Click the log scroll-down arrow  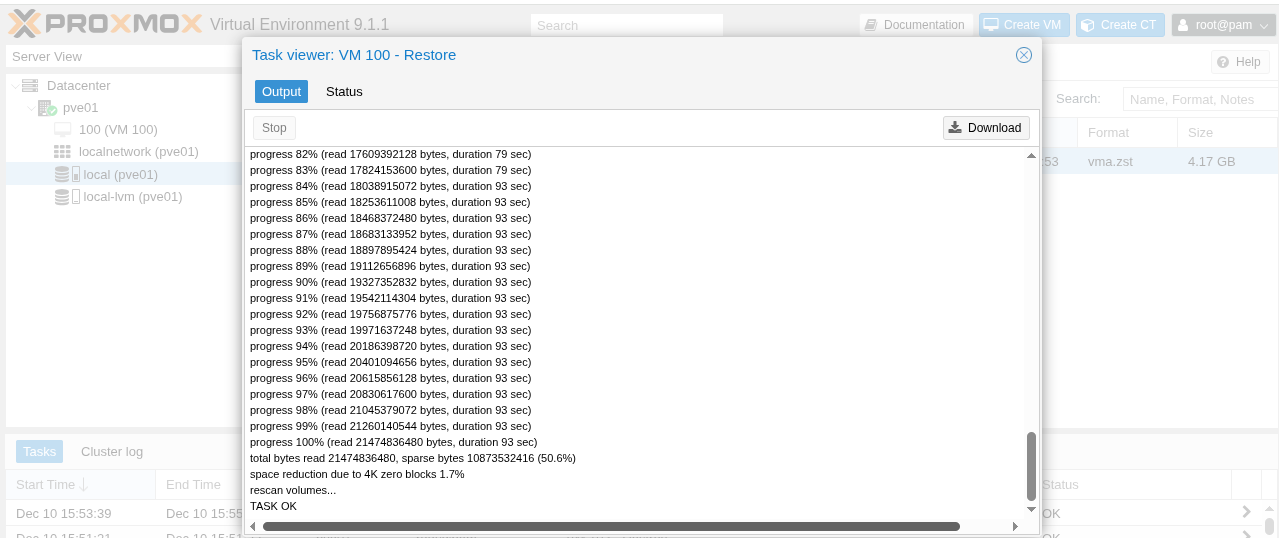pyautogui.click(x=1031, y=509)
